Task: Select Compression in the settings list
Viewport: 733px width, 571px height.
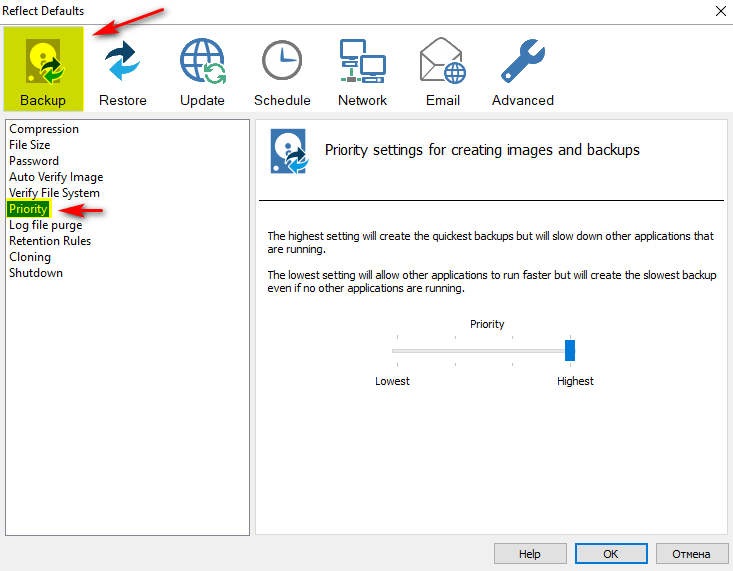Action: [x=44, y=129]
